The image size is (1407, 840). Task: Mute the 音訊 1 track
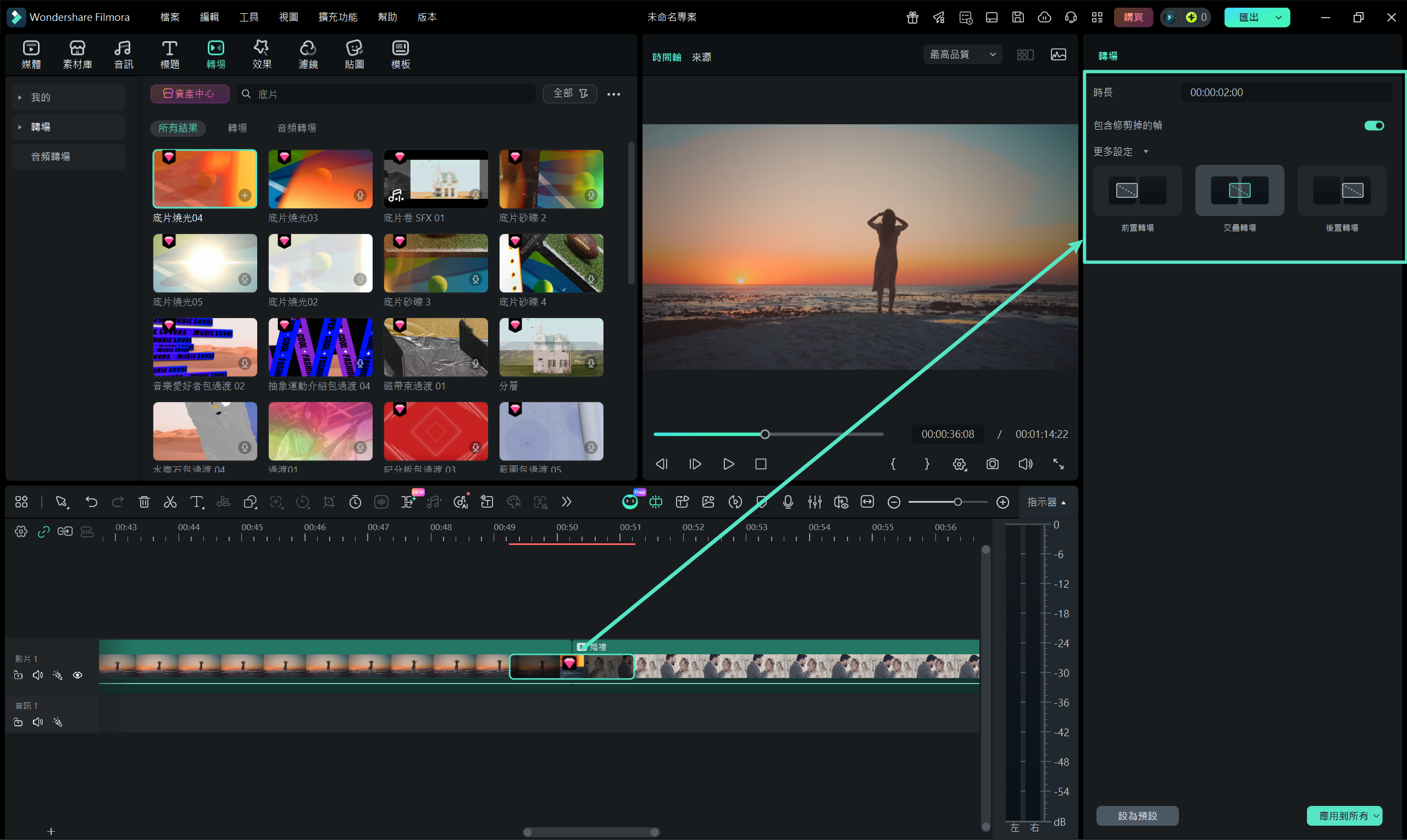[38, 722]
